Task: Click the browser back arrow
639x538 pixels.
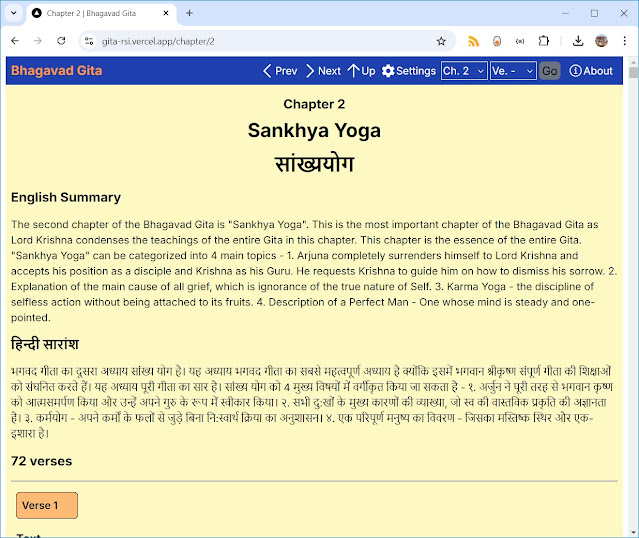Action: [x=15, y=41]
